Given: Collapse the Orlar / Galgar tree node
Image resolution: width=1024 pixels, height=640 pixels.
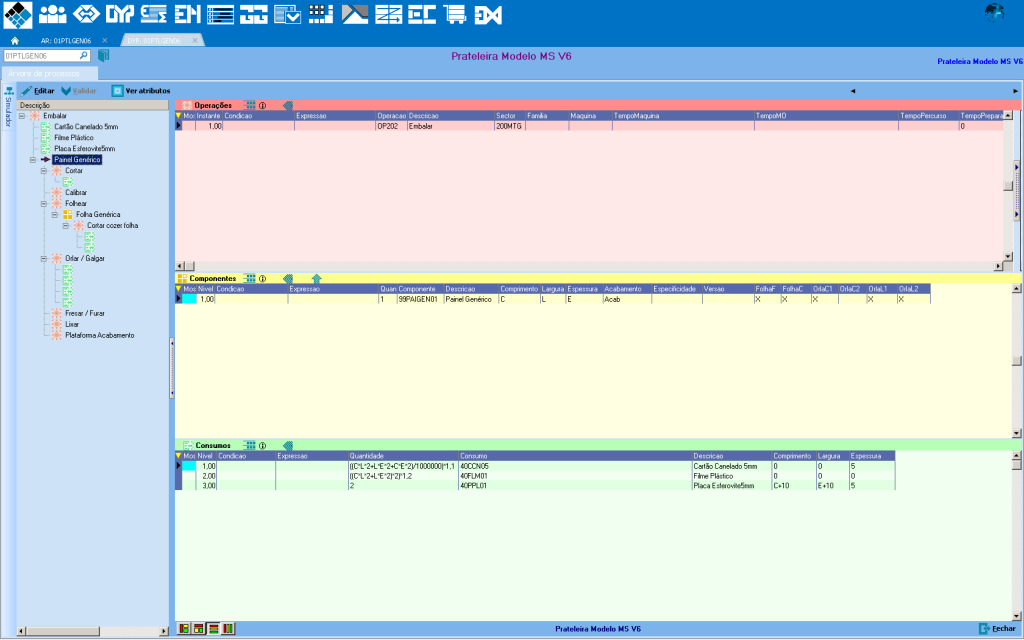Looking at the screenshot, I should 44,258.
